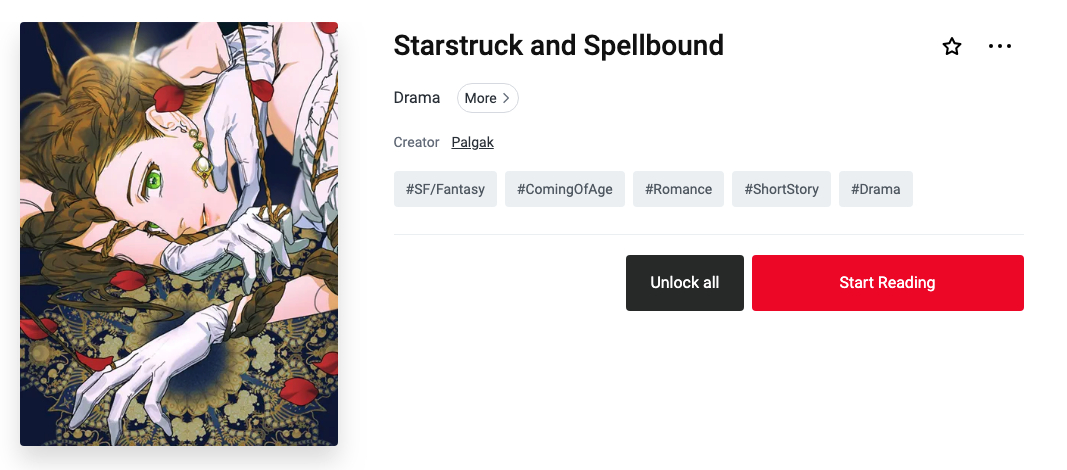Click the red Start Reading button
The width and height of the screenshot is (1067, 470).
887,283
